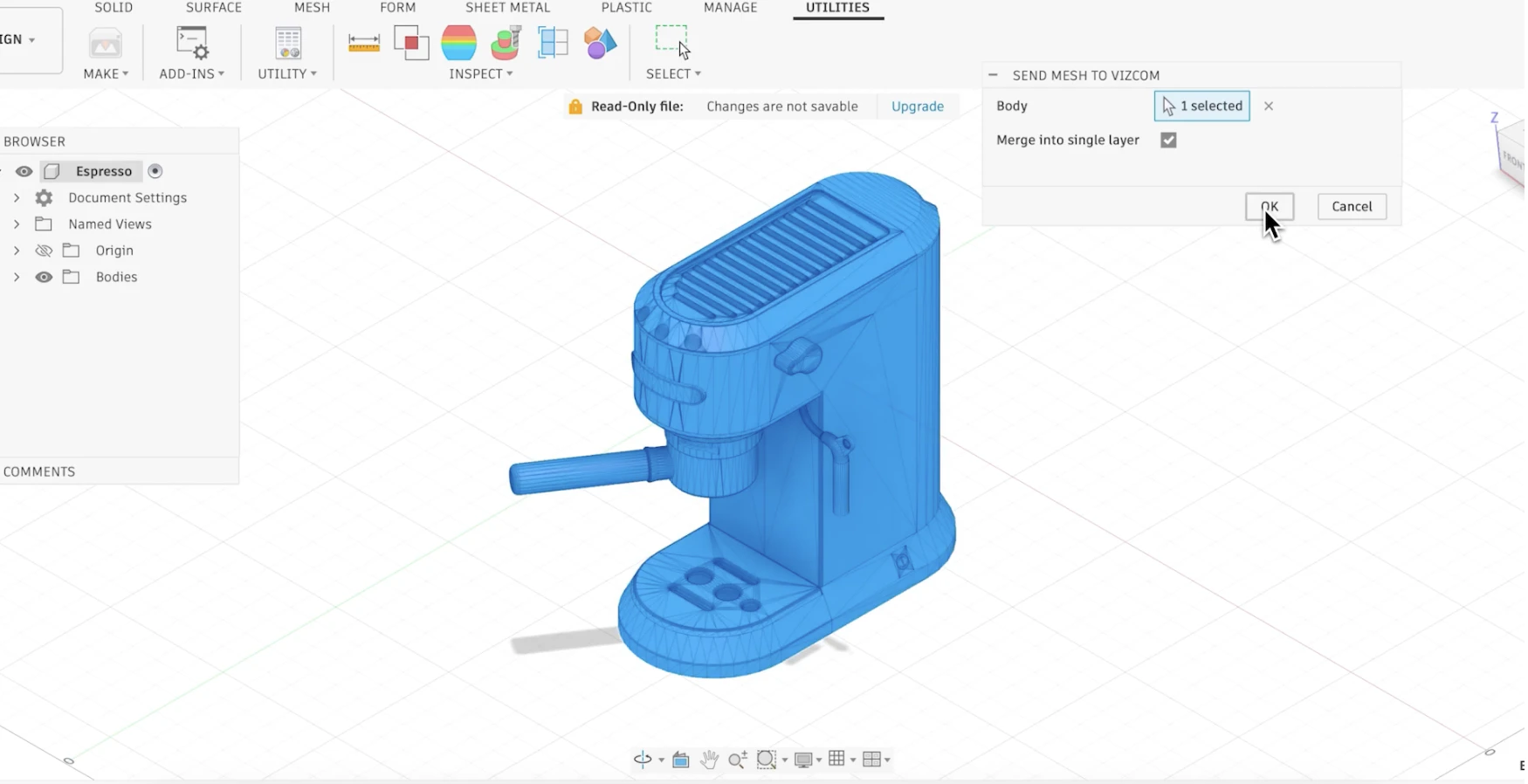This screenshot has width=1528, height=784.
Task: Toggle visibility of Espresso component
Action: (24, 171)
